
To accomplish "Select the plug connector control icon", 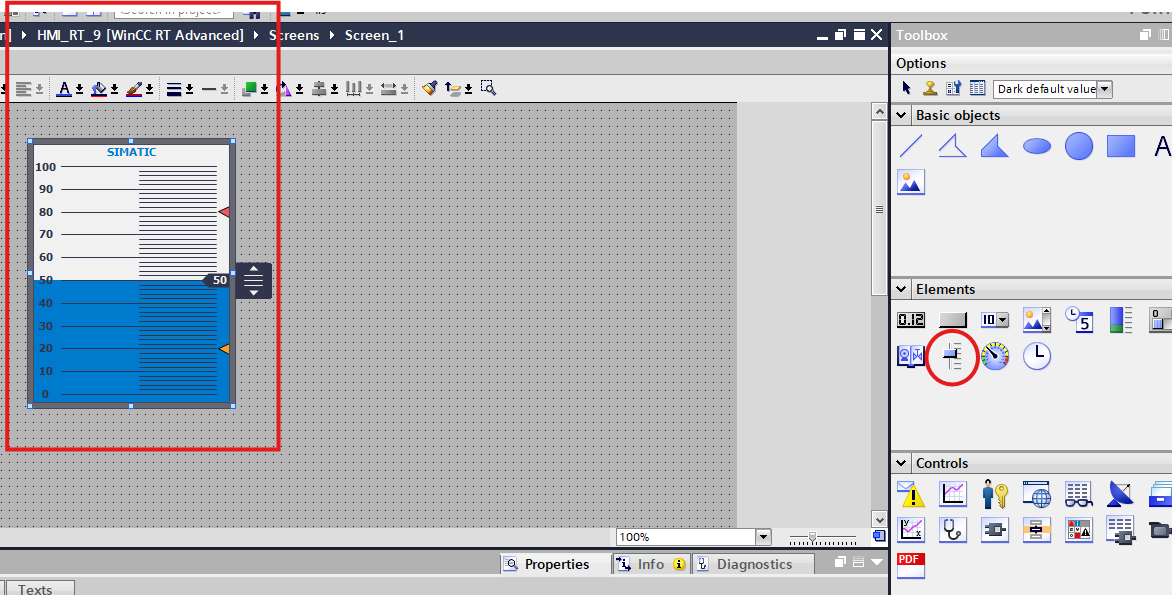I will [x=995, y=530].
